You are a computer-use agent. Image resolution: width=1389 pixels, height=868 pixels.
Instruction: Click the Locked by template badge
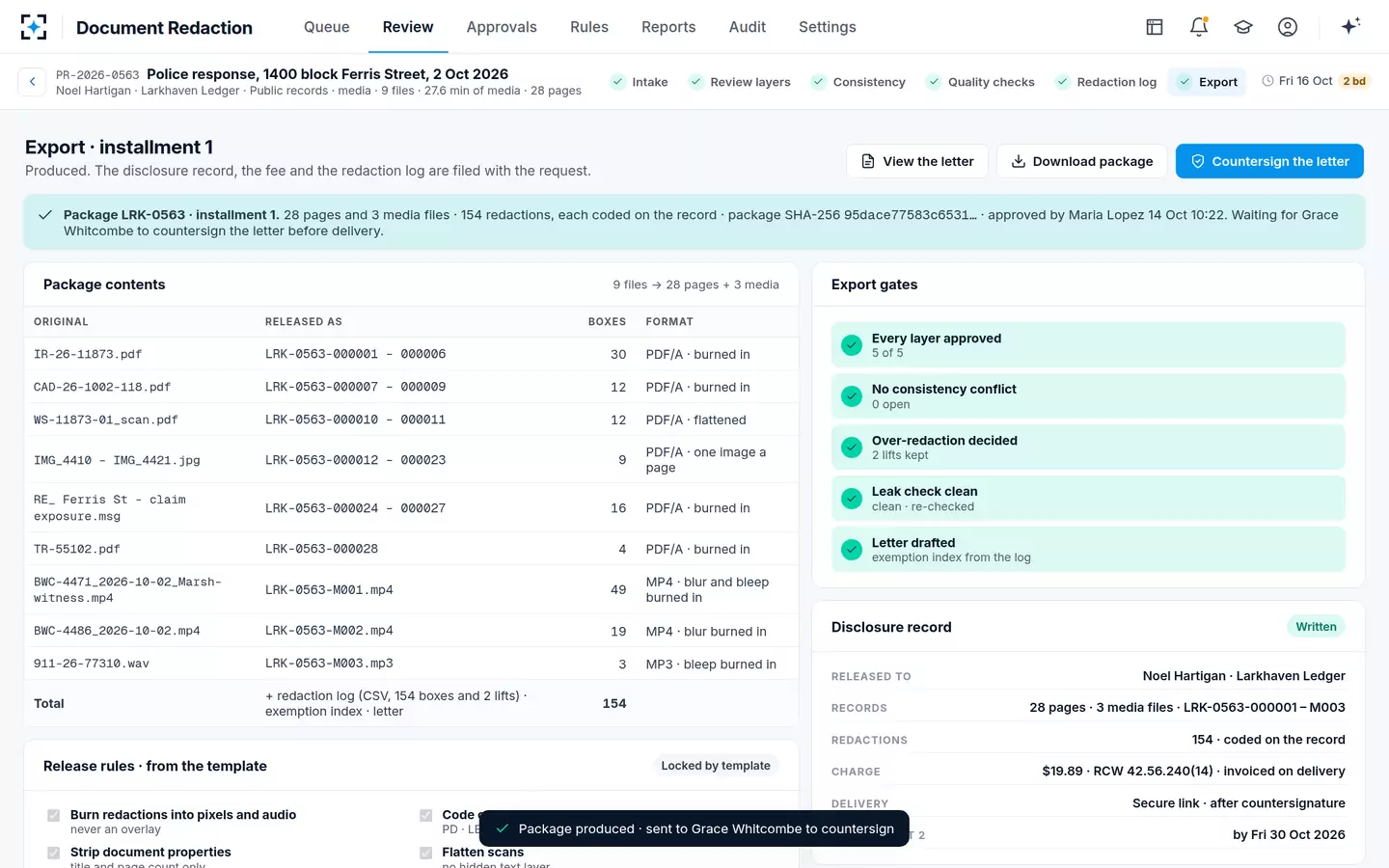[716, 766]
